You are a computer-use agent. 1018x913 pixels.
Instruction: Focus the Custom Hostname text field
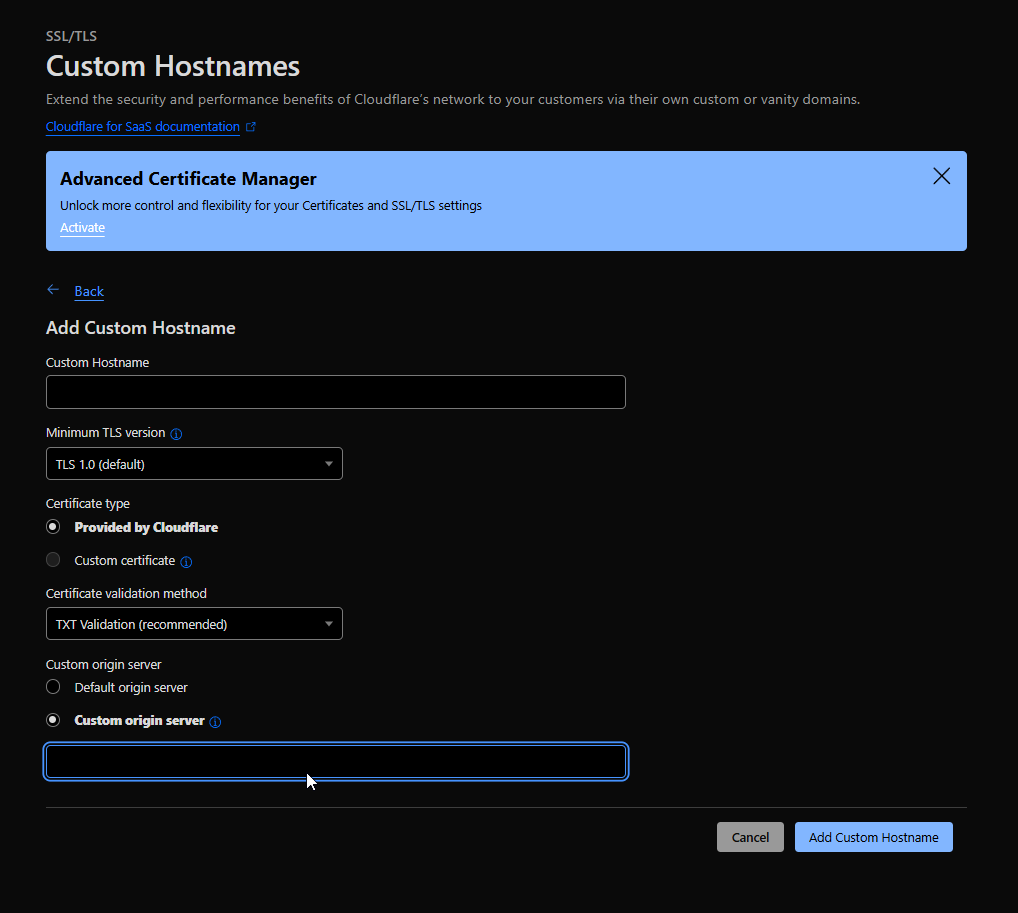tap(335, 392)
